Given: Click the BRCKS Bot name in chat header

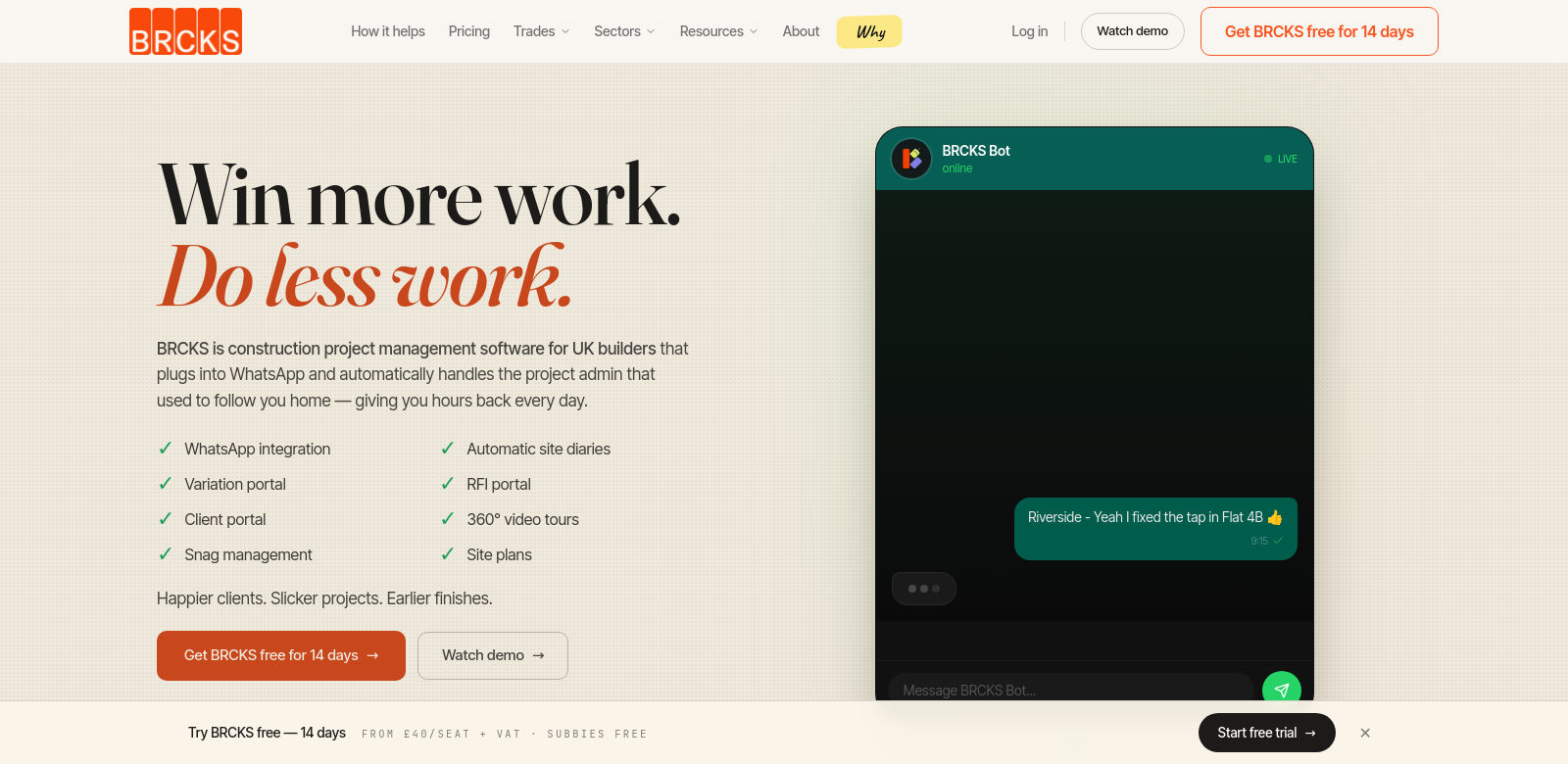Looking at the screenshot, I should [976, 151].
